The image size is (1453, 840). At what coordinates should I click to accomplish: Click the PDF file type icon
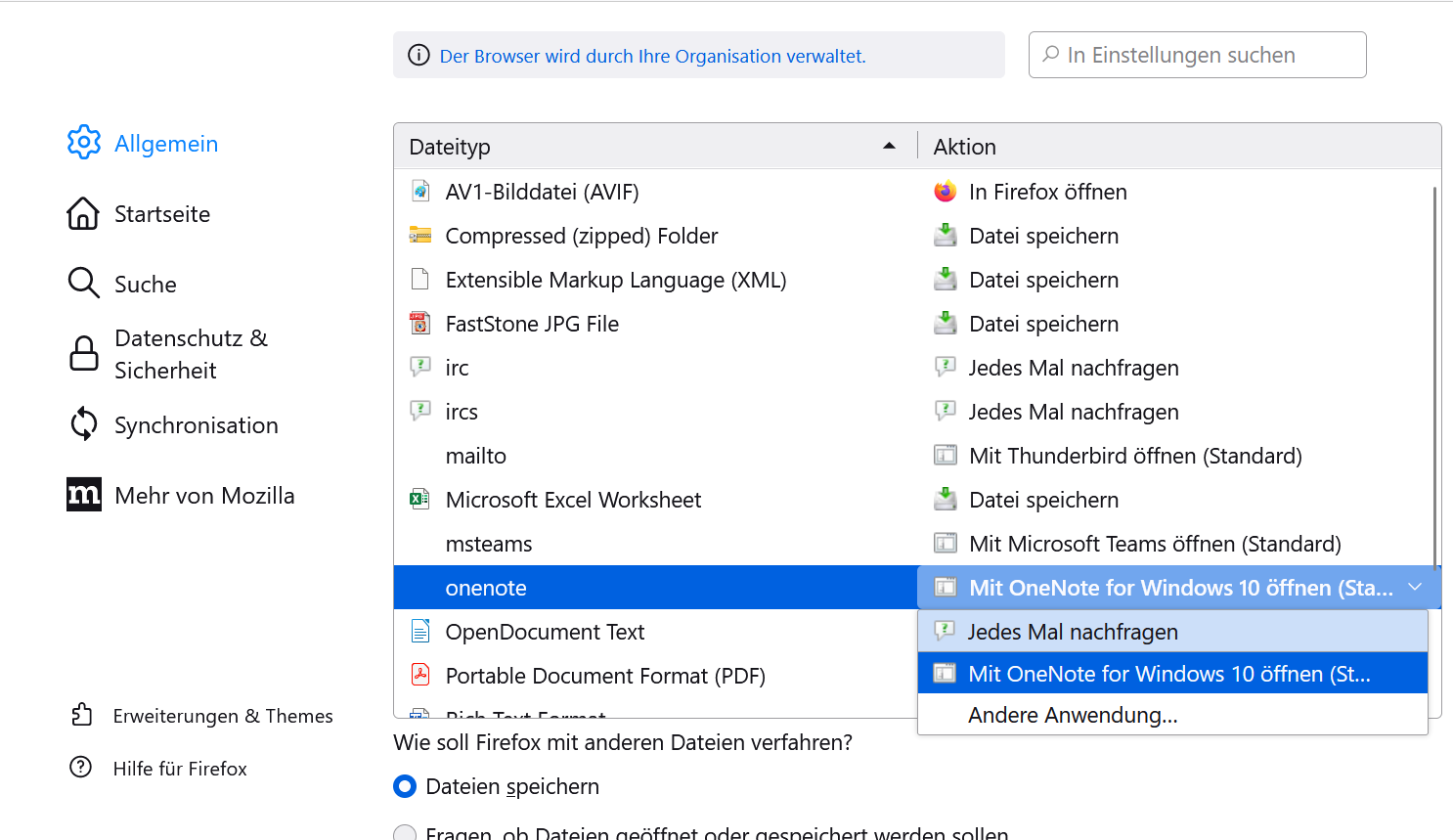[x=420, y=675]
